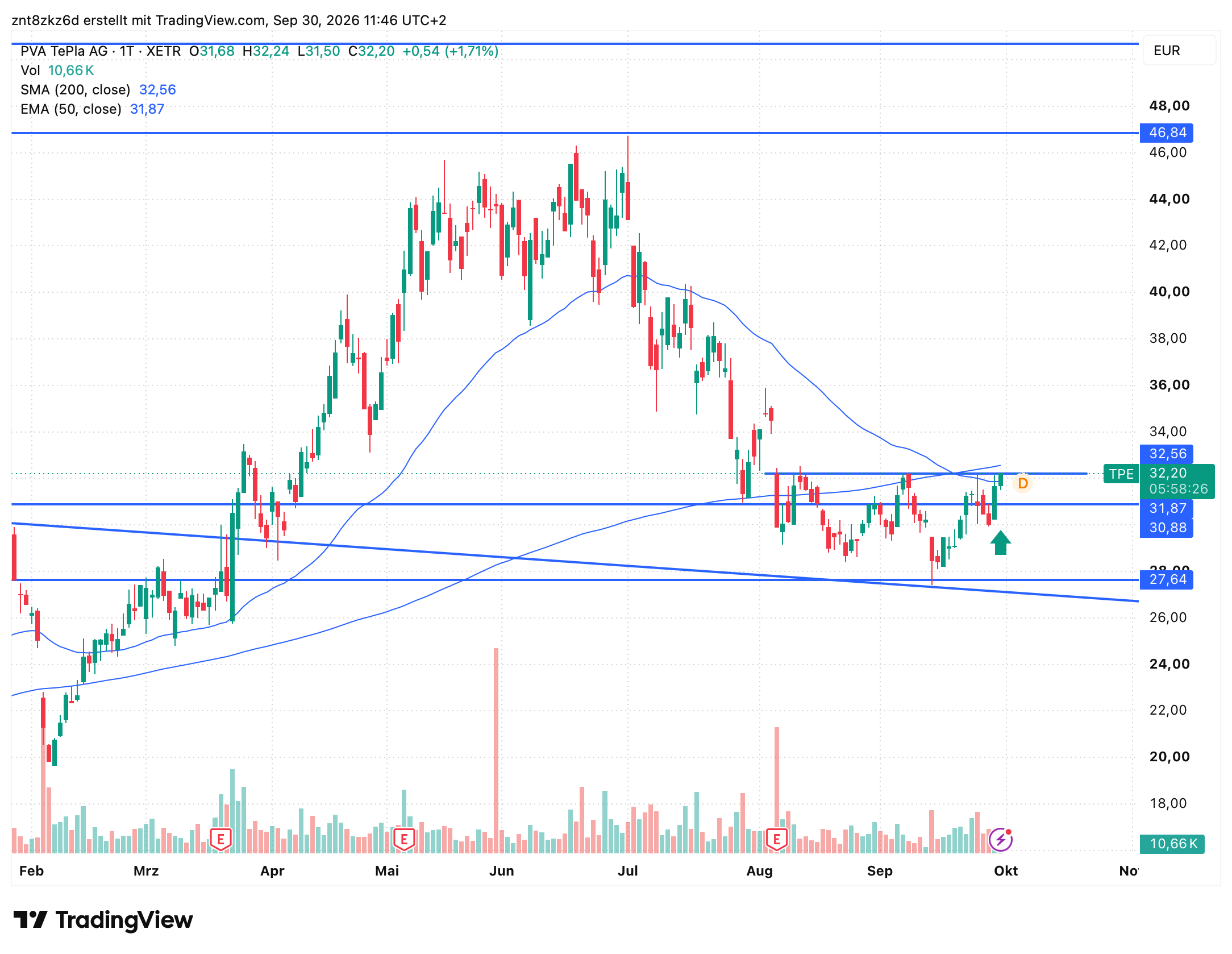The image size is (1232, 954).
Task: Click the closing value C32,20 in header
Action: pos(371,51)
